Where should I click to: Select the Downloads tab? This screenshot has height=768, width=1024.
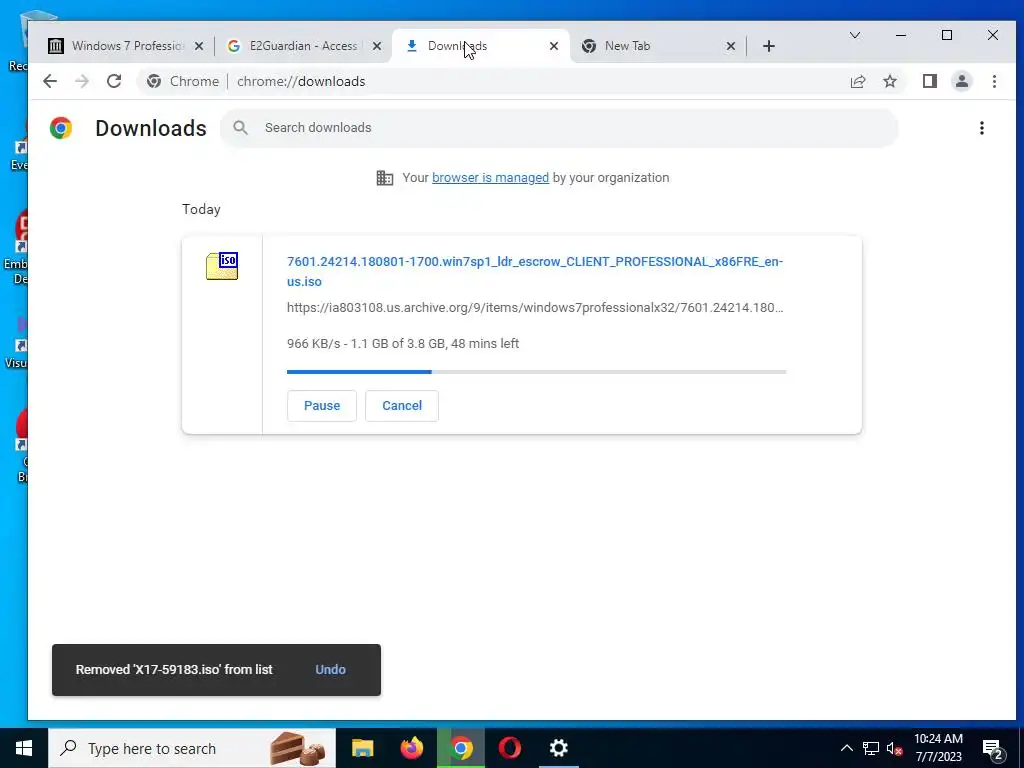[x=480, y=46]
